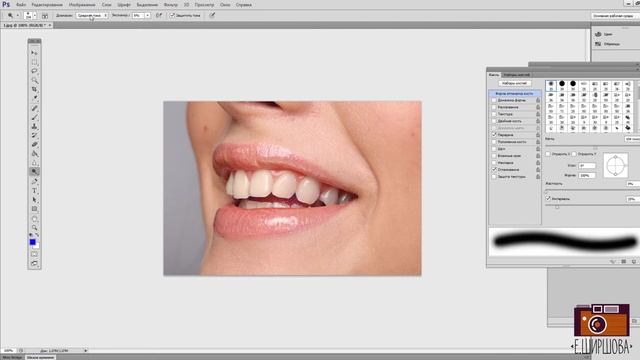Screen dimensions: 640x360
Task: Open the status bar info arrow
Action: pyautogui.click(x=86, y=351)
